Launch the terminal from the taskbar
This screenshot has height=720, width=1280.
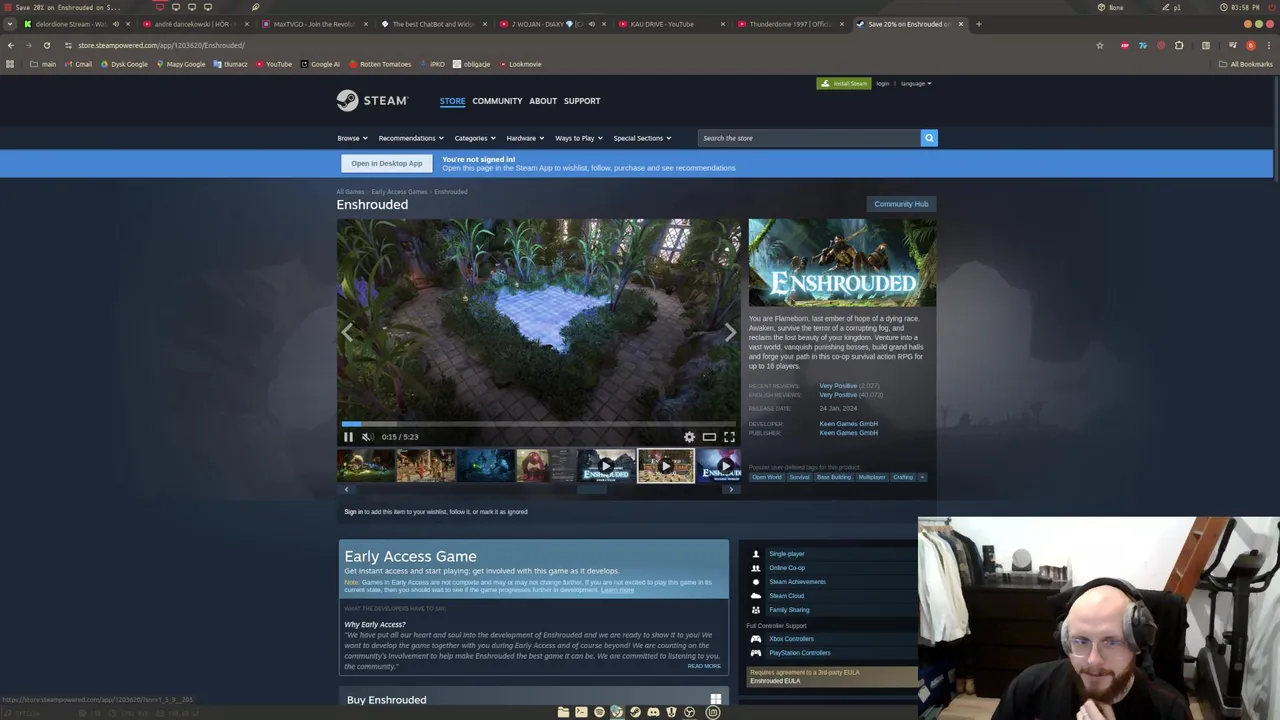581,712
